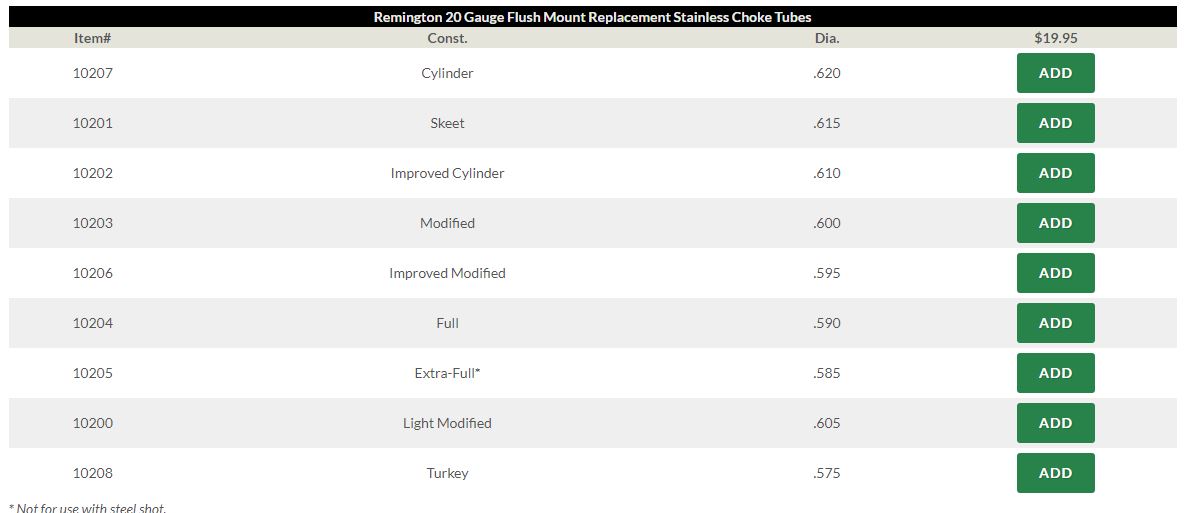Click the Improved Cylinder constriction label
Image resolution: width=1186 pixels, height=513 pixels.
[447, 173]
